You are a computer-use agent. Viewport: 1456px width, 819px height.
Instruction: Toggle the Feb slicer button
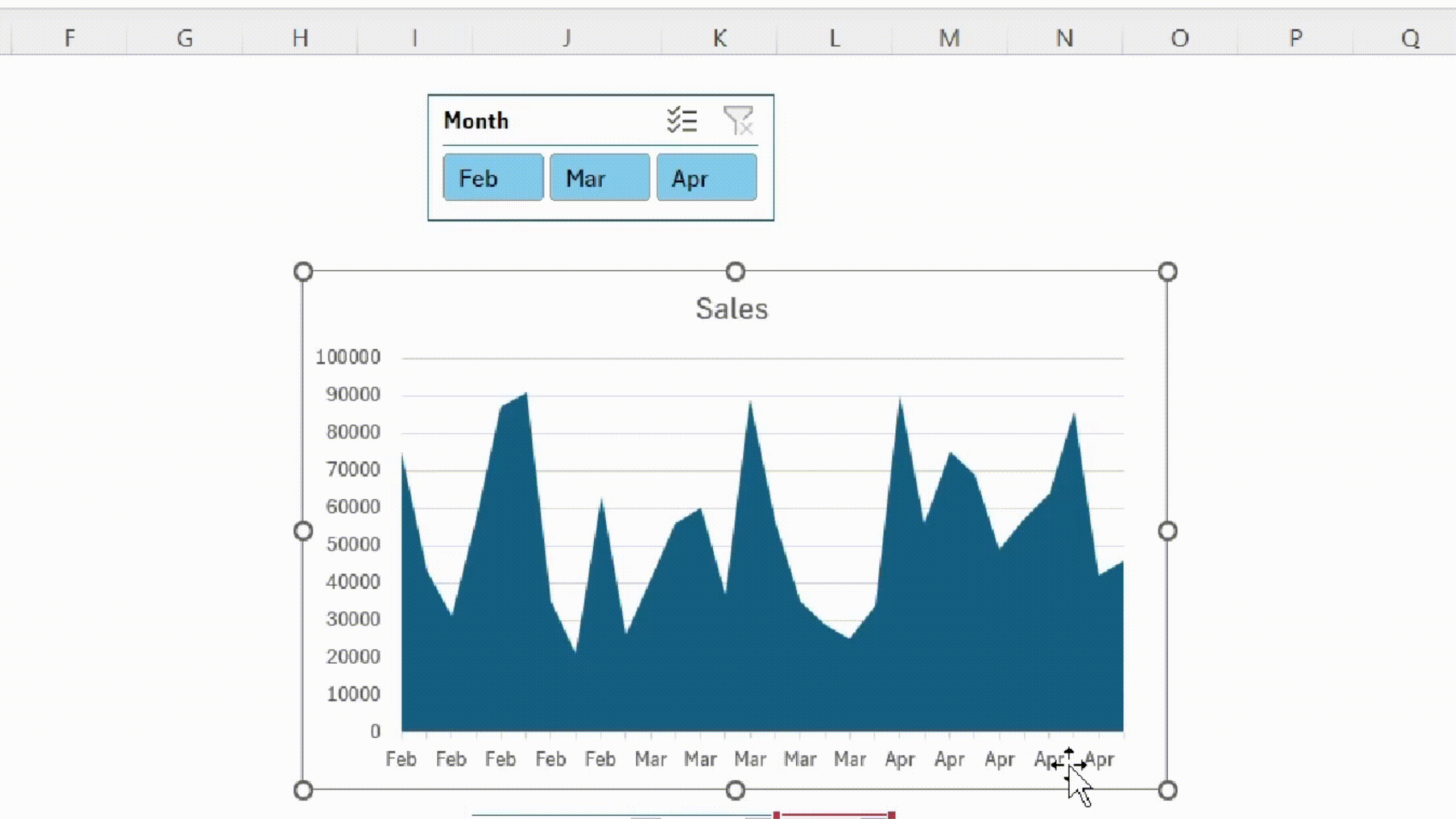(x=493, y=178)
